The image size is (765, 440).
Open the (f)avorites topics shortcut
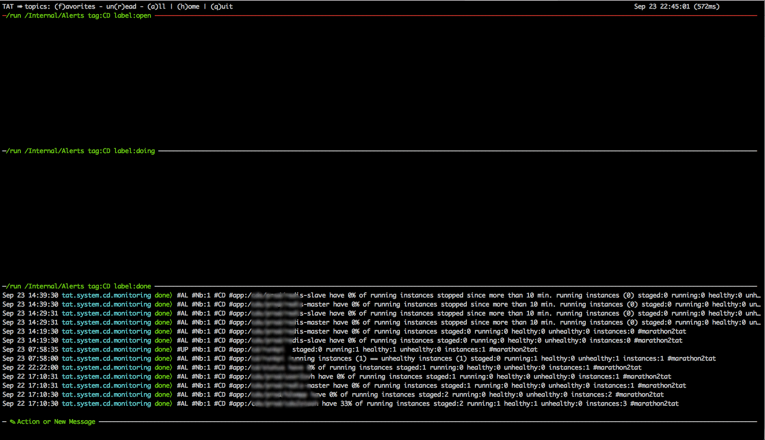[x=75, y=7]
